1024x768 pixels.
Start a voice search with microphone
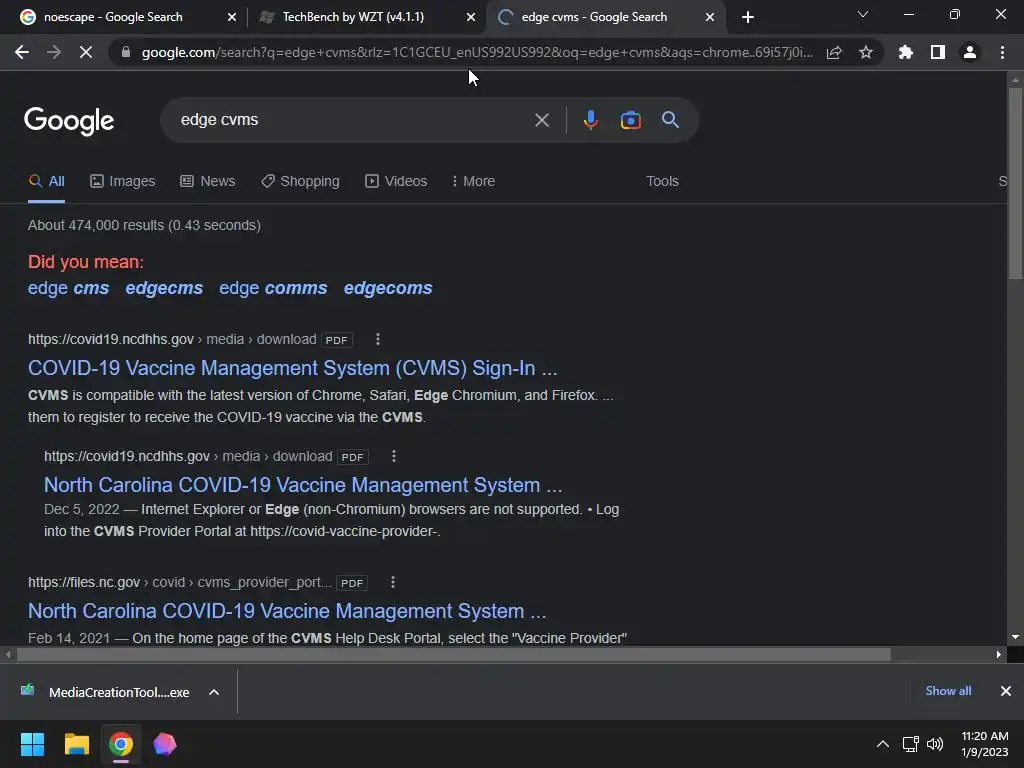(590, 120)
